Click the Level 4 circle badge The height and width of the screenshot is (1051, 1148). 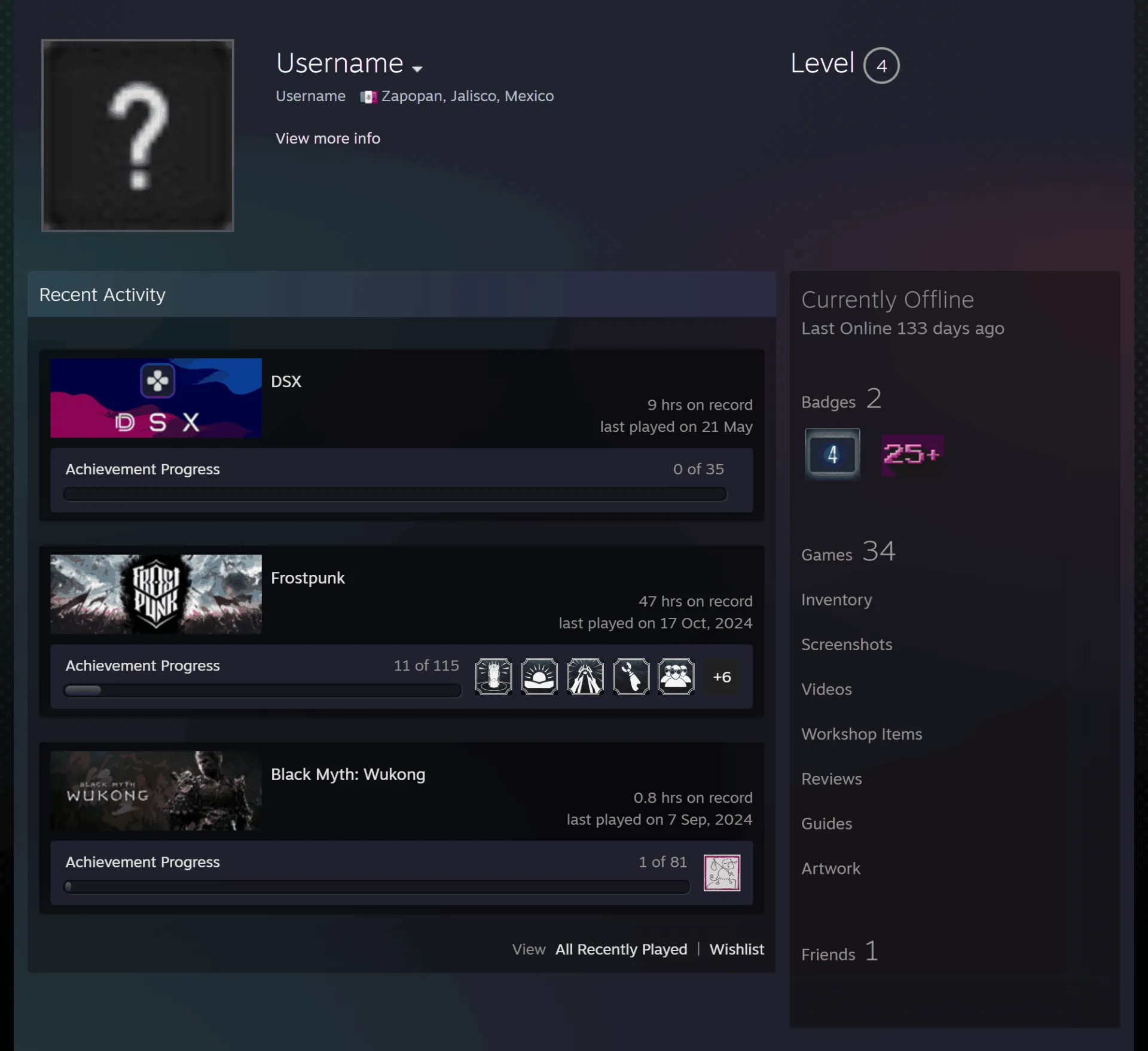coord(881,65)
